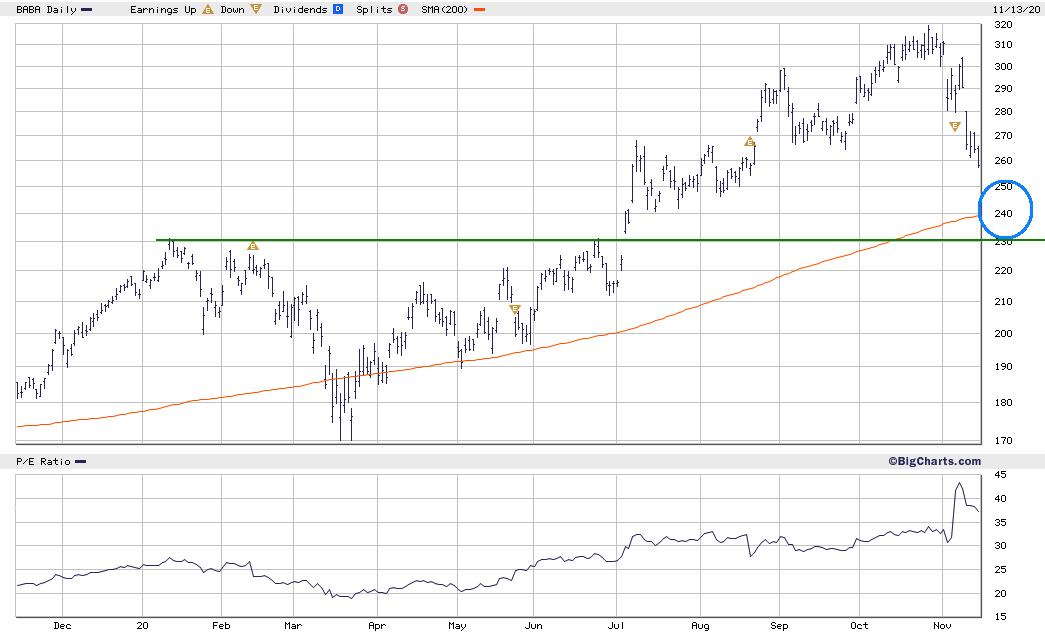
Task: Click the 300 price axis label
Action: (1003, 67)
